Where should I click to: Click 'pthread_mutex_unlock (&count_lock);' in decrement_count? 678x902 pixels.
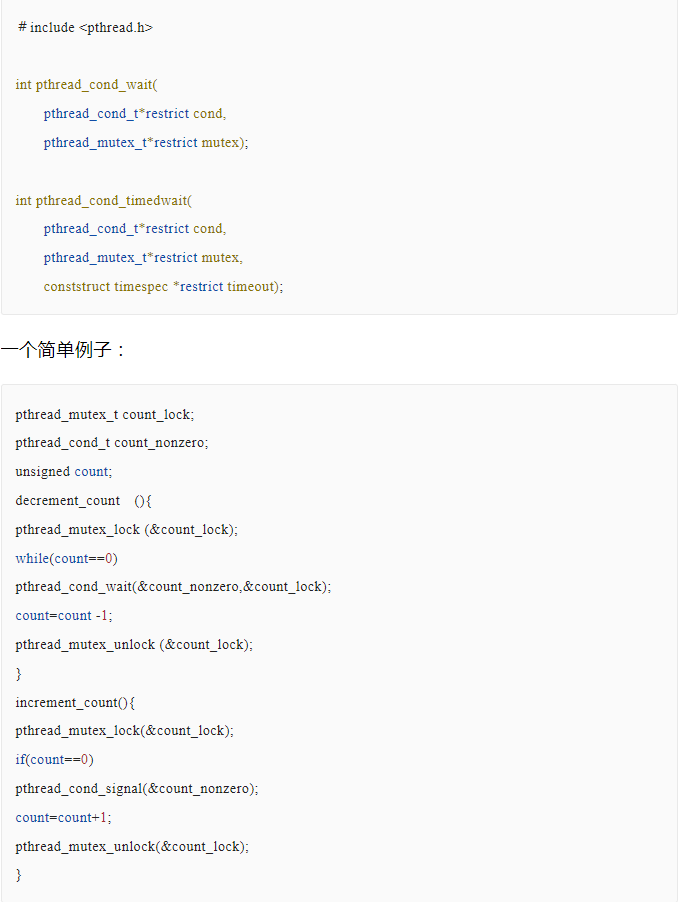coord(134,644)
